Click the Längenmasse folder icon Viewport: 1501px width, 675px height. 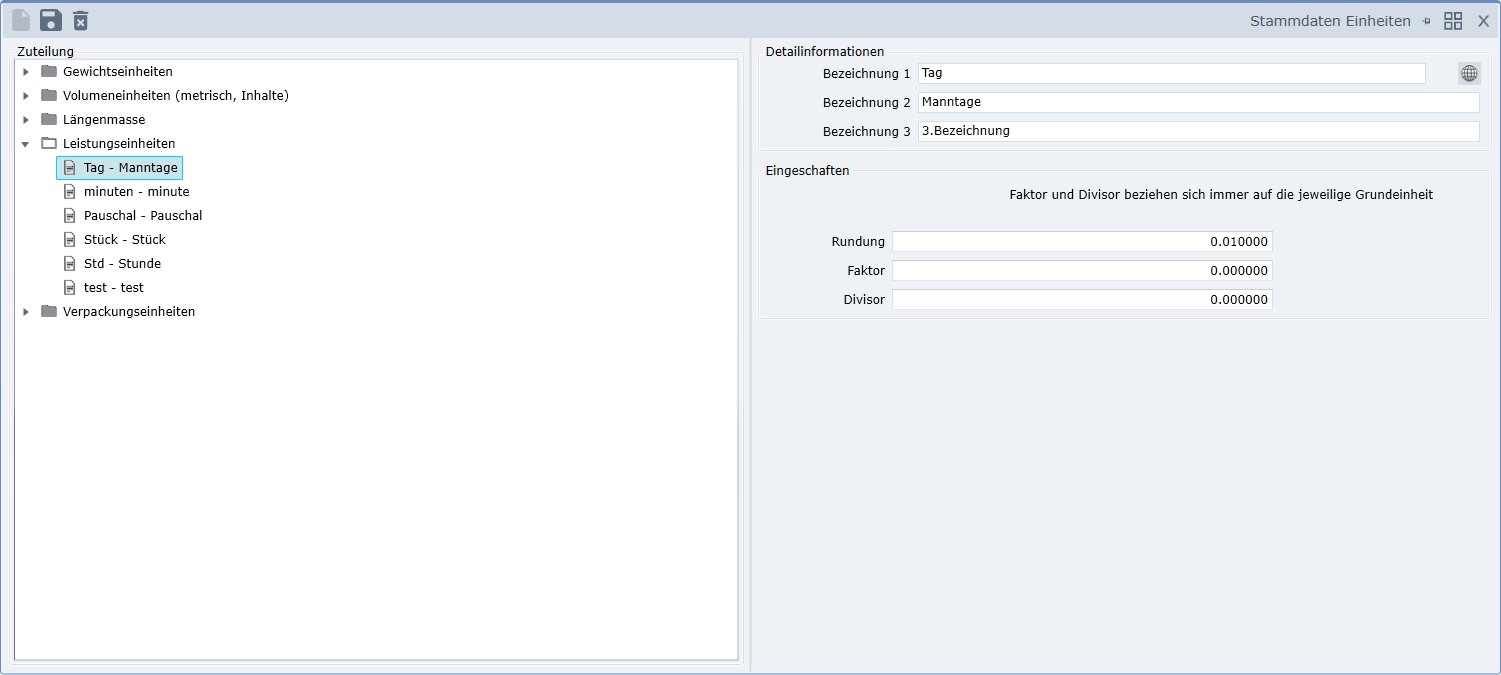pos(49,119)
